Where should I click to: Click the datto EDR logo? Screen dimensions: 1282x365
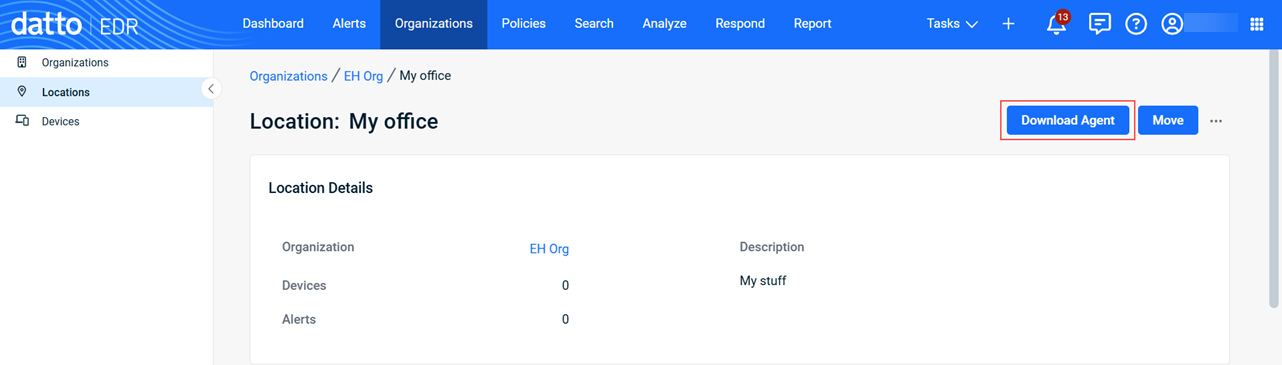coord(75,24)
